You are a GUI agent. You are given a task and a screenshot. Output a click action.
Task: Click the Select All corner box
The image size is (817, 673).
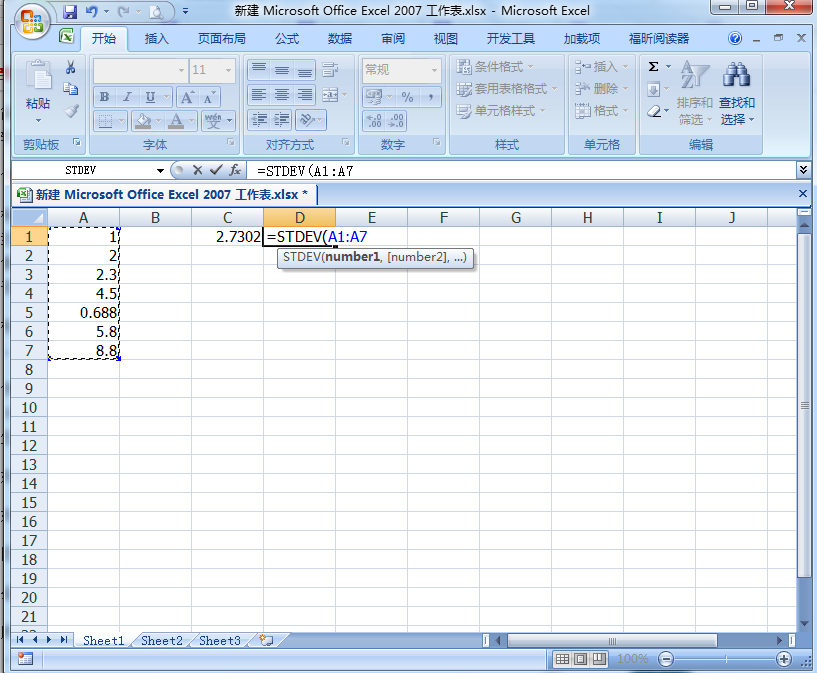(30, 218)
